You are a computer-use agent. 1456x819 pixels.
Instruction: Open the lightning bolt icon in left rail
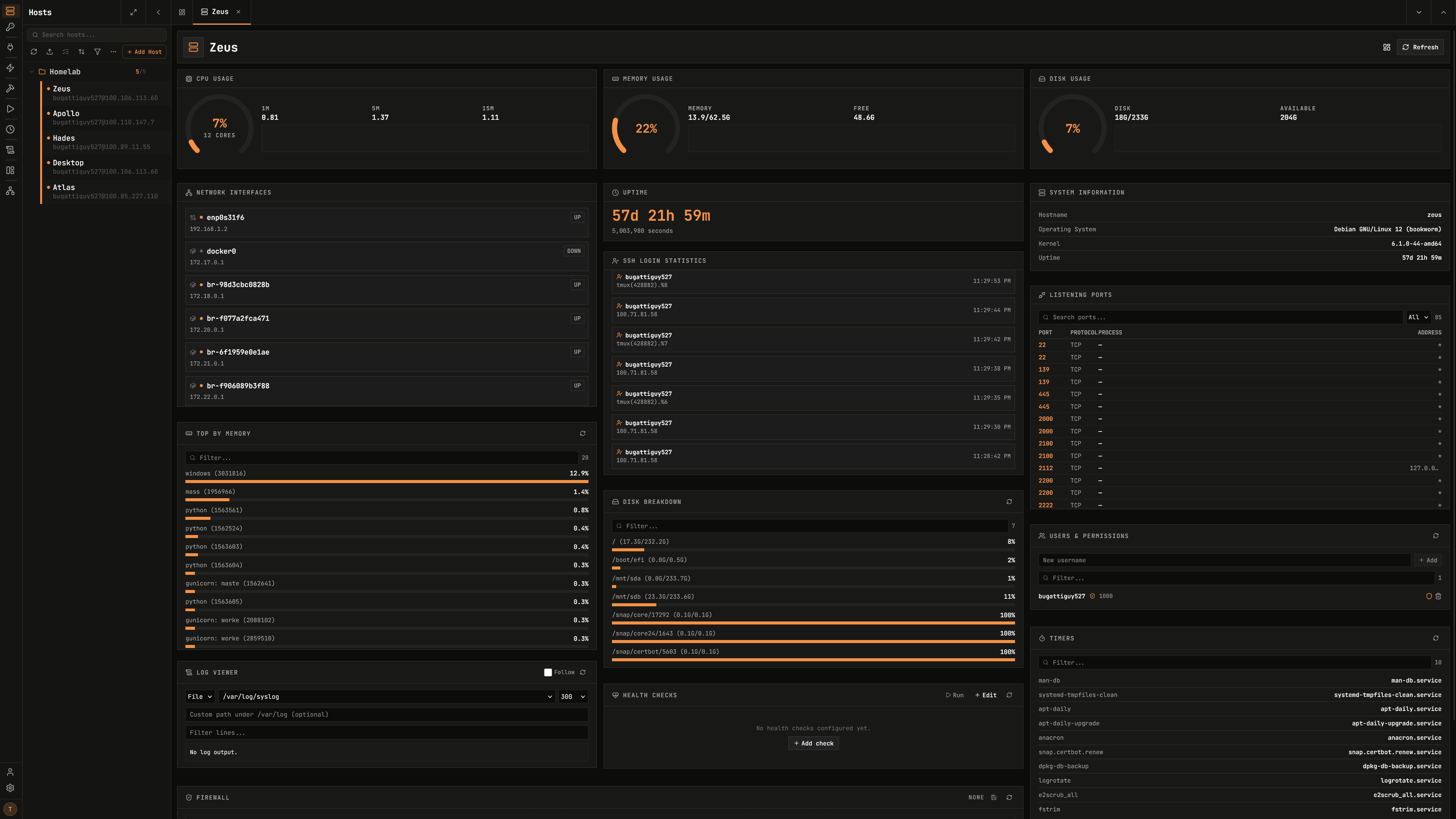coord(10,68)
